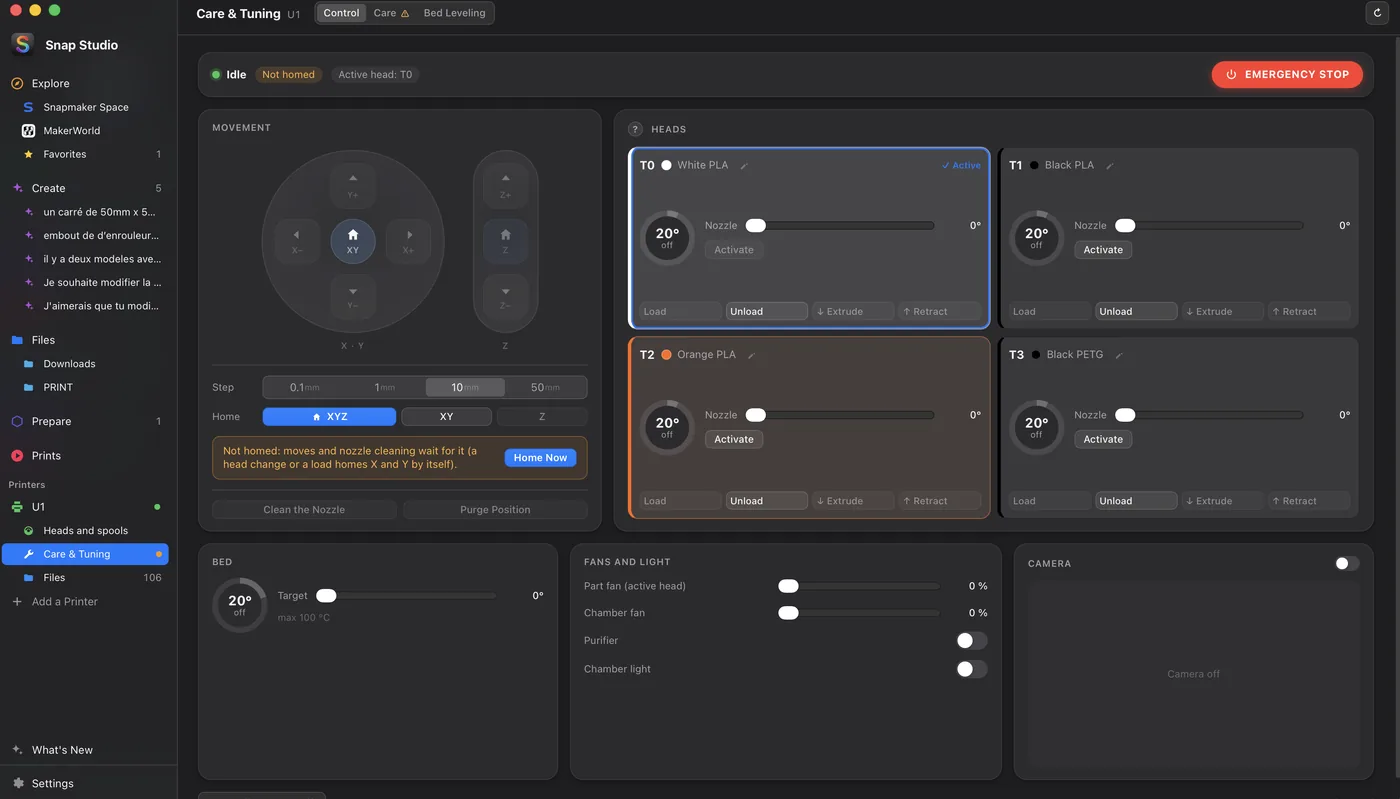Turn on the Camera switch
This screenshot has height=799, width=1400.
point(1347,564)
